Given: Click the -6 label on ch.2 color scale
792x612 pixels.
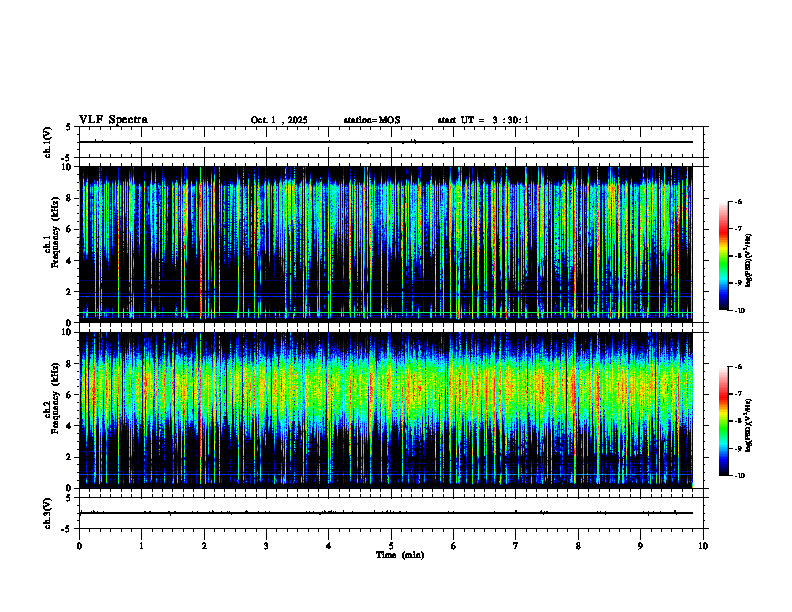Looking at the screenshot, I should click(739, 367).
